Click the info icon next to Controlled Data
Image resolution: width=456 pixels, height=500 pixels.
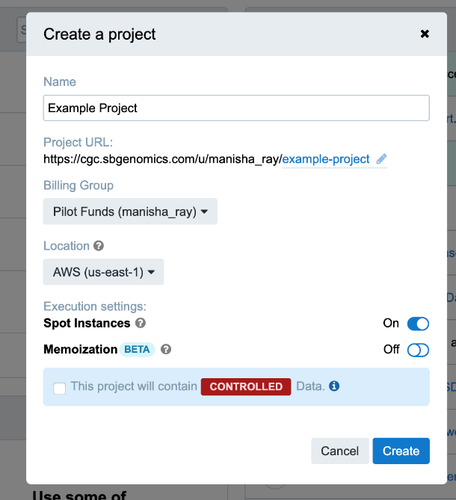tap(334, 386)
